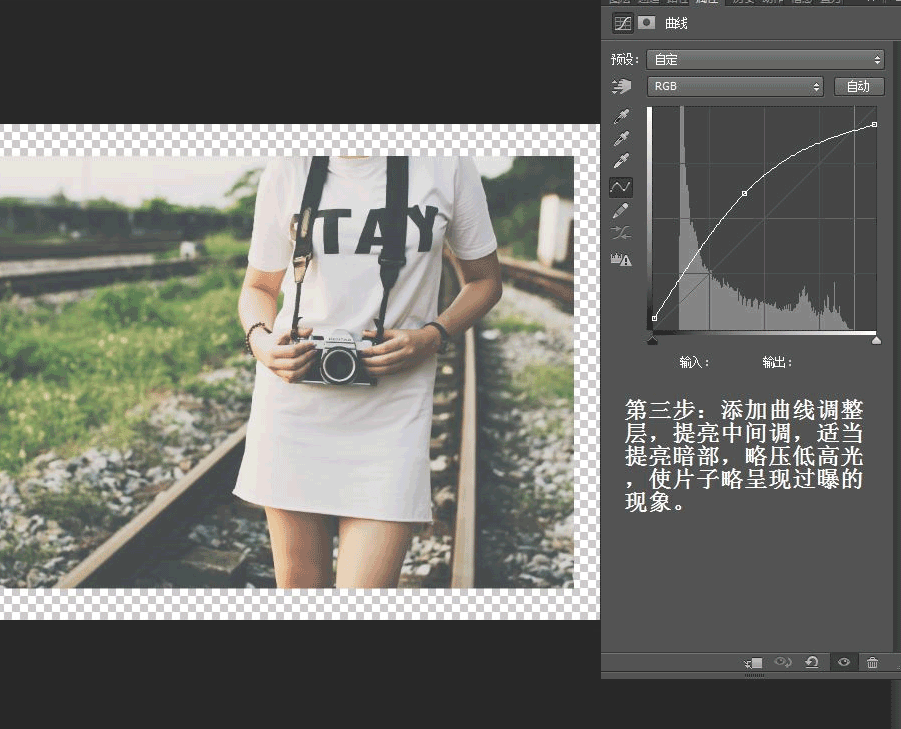The height and width of the screenshot is (729, 901).
Task: Open the RGB channel dropdown
Action: [x=735, y=86]
